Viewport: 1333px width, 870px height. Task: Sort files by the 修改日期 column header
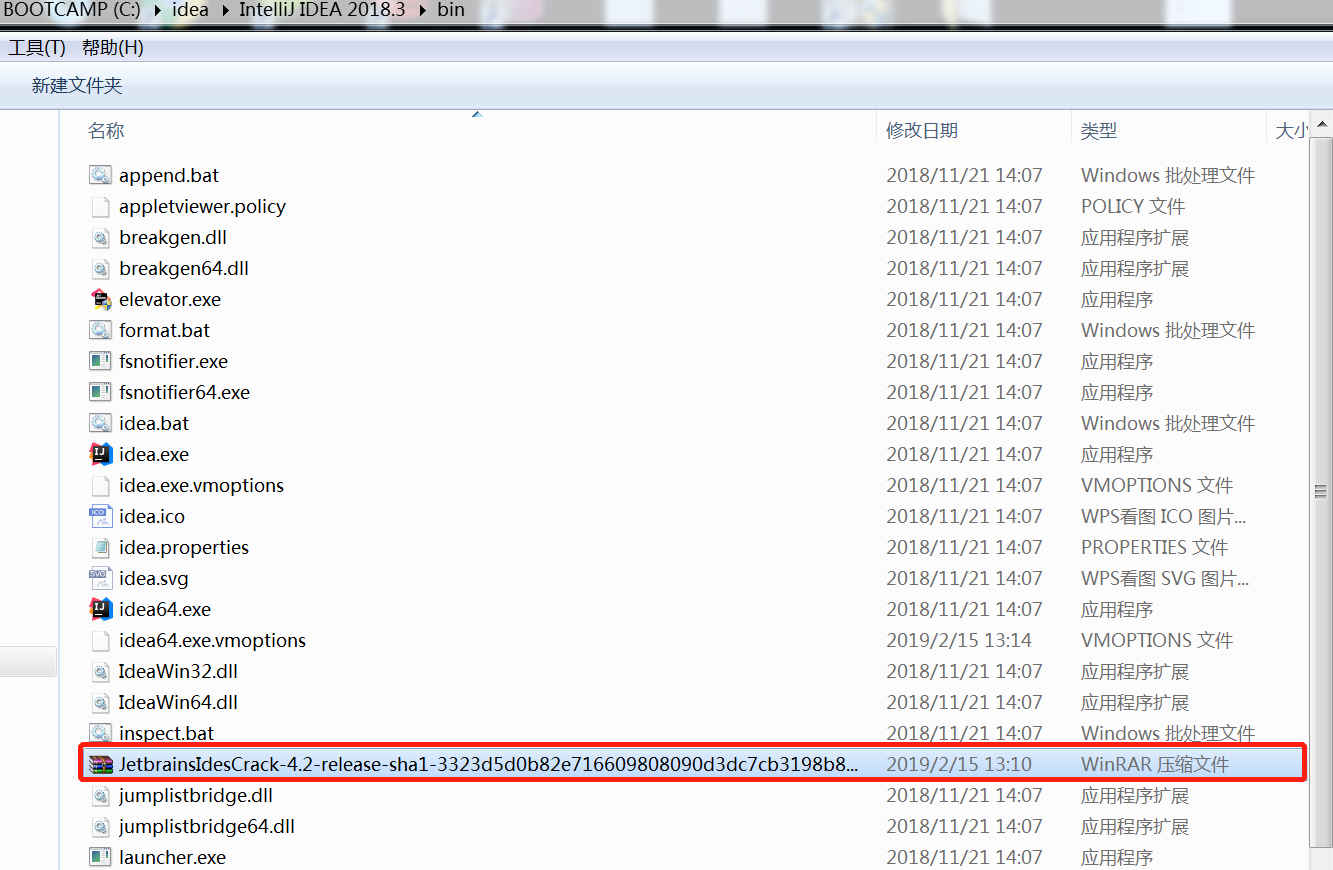(x=922, y=131)
